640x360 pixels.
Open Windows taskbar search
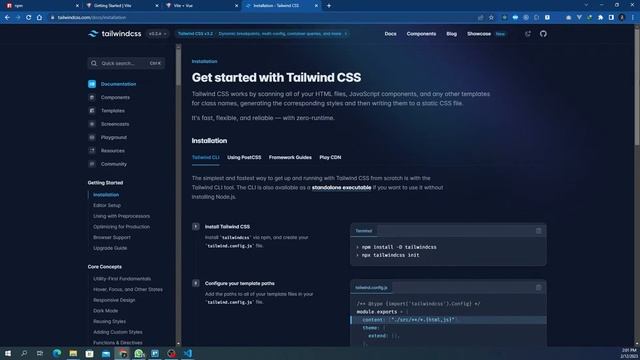[24, 353]
